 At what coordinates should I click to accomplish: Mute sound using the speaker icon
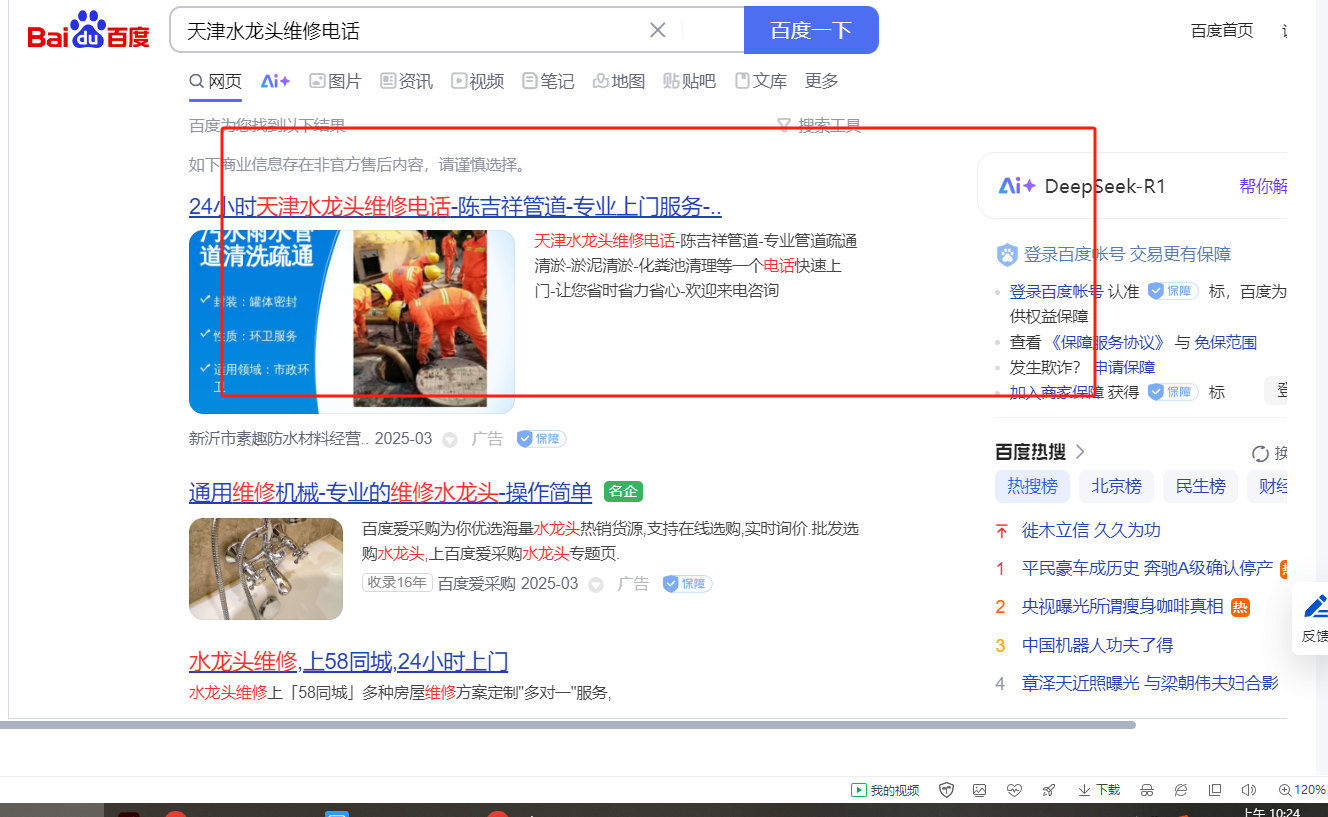1248,790
